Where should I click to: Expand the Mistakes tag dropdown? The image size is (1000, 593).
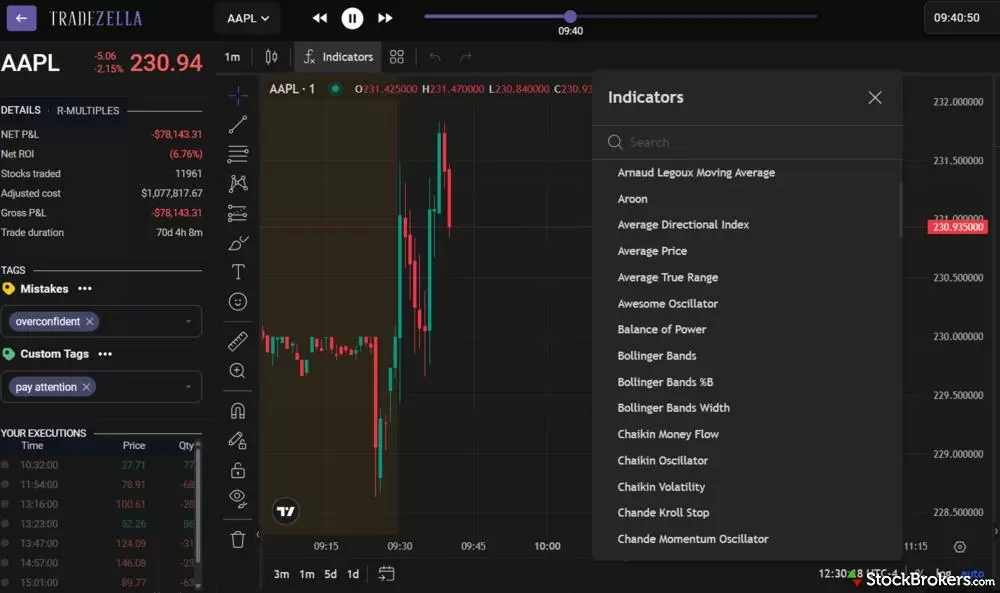[x=189, y=322]
